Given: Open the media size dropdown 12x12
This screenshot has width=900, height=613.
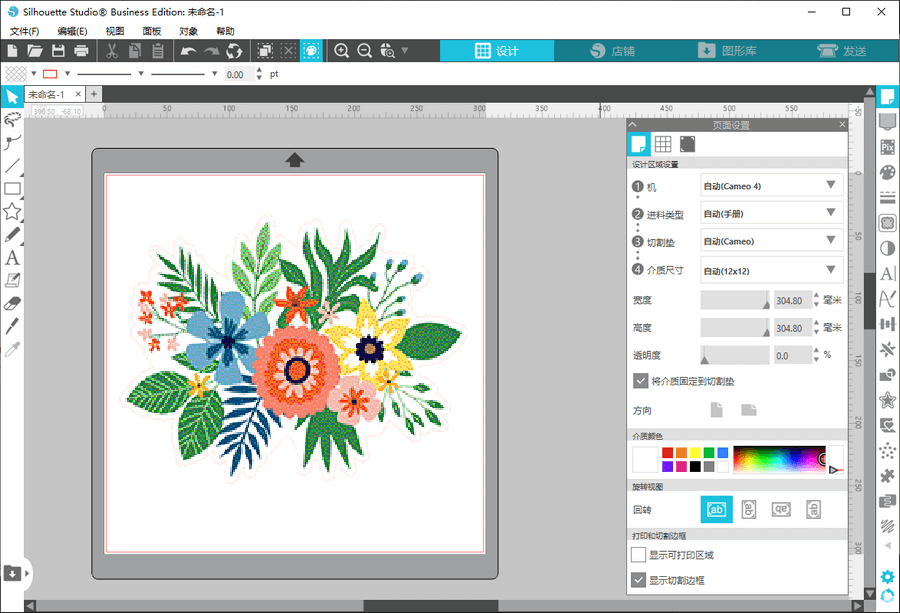Looking at the screenshot, I should [x=771, y=271].
